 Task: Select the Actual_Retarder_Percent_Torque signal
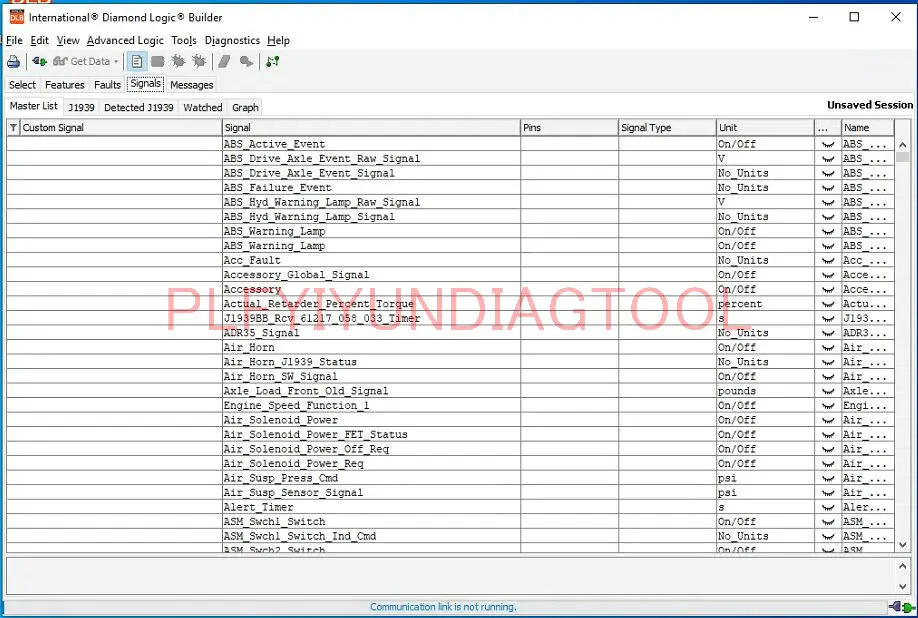[x=318, y=304]
